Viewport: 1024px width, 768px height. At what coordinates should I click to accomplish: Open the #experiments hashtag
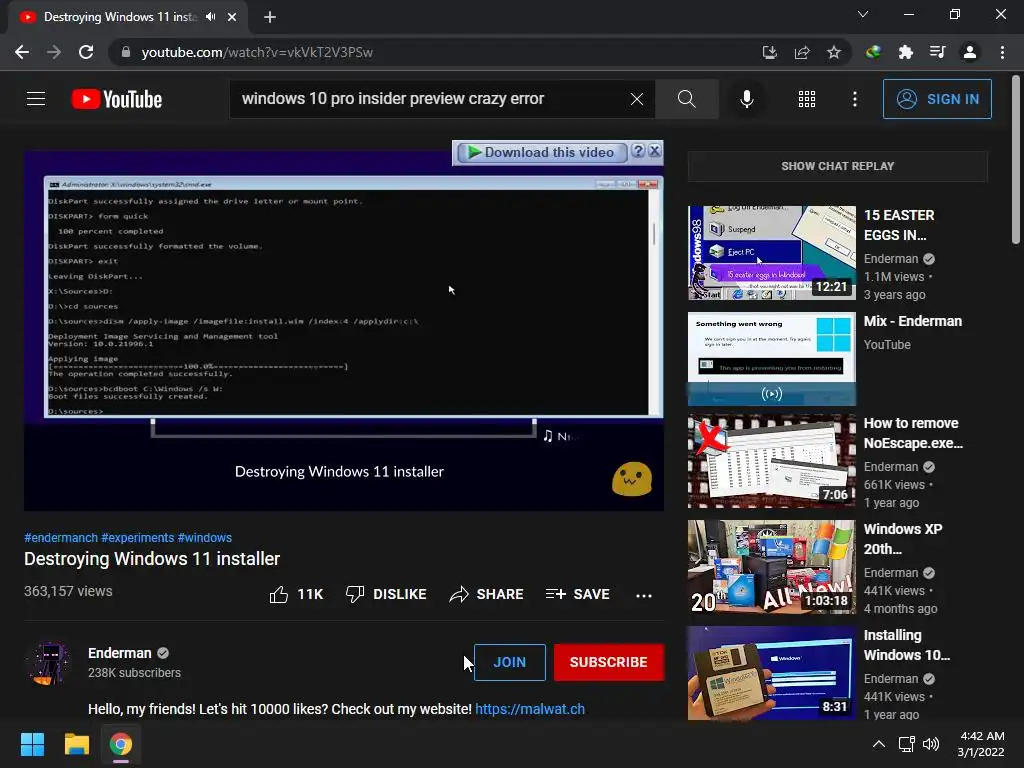(138, 537)
